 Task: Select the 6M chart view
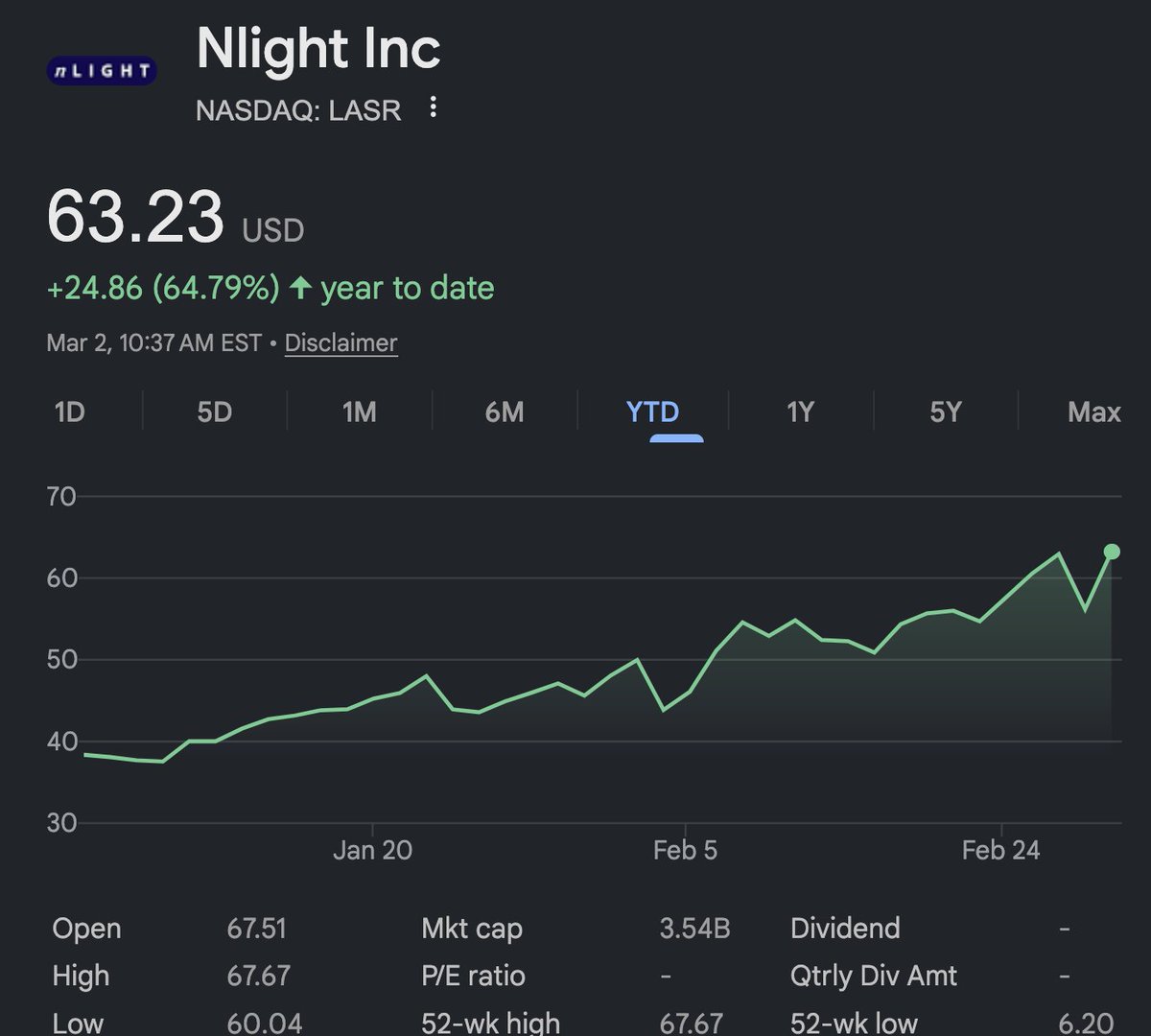pos(502,412)
